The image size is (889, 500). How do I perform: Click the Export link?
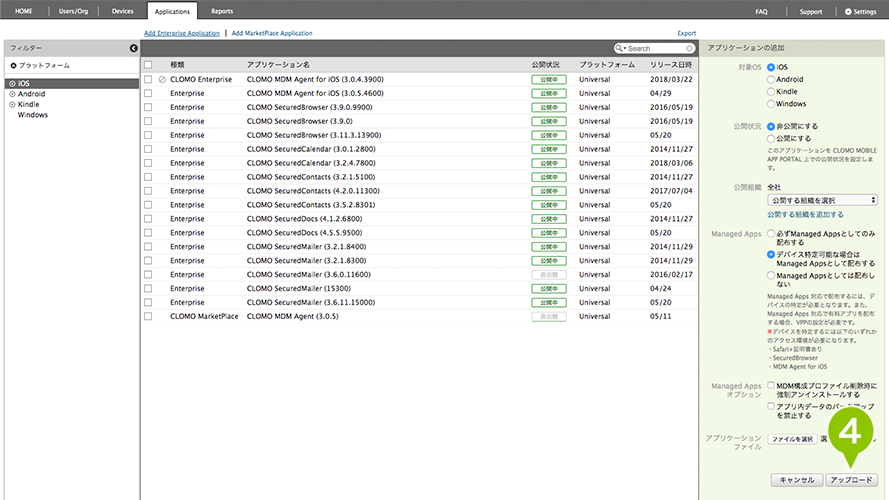point(687,33)
